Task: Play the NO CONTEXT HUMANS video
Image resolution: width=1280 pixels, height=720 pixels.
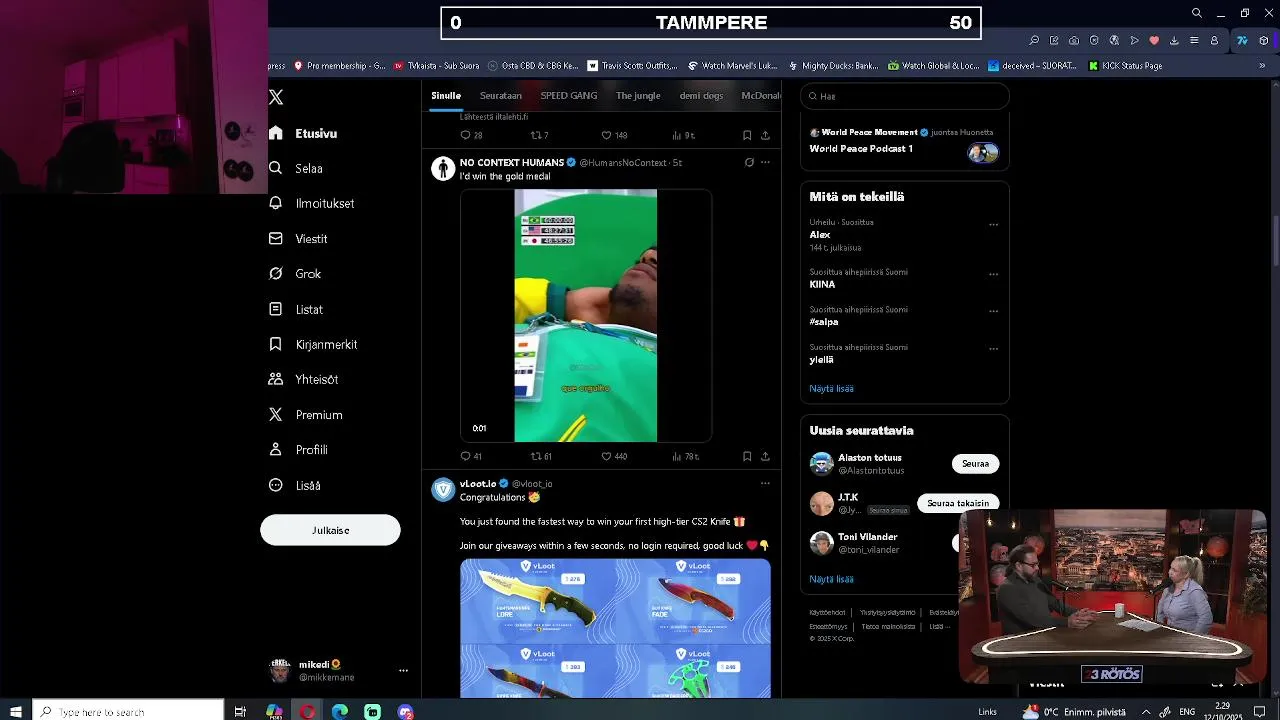Action: (586, 315)
